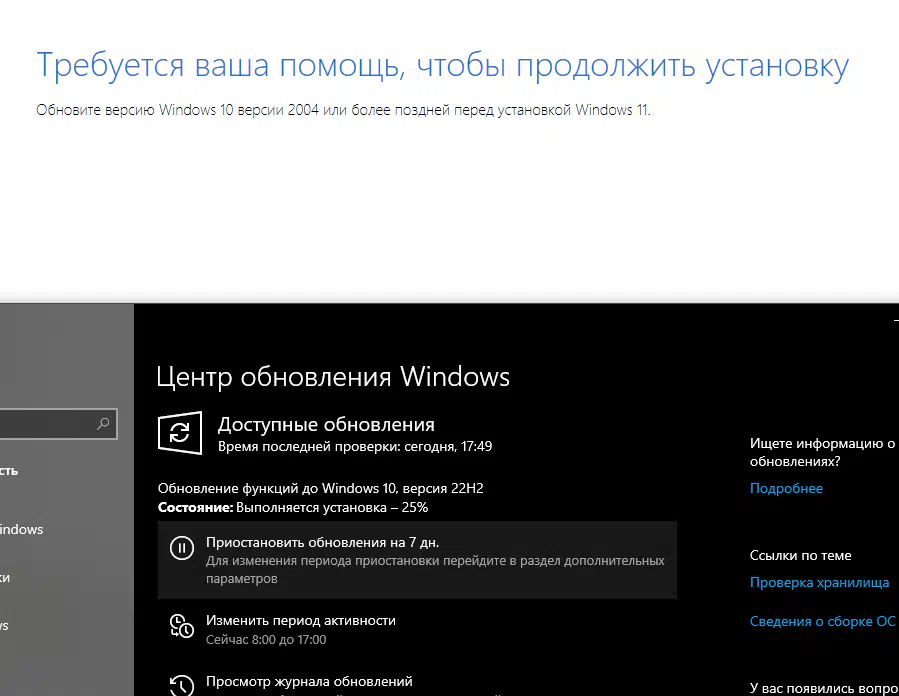
Task: Click the update history clock icon
Action: (182, 685)
